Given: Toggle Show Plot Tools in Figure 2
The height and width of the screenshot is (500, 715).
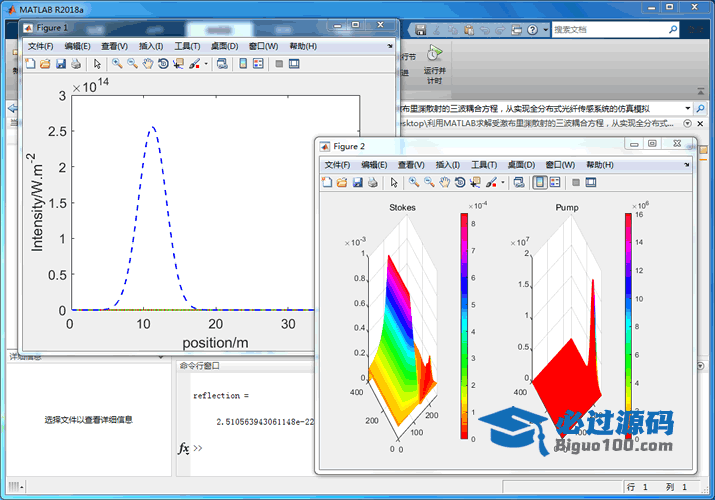Looking at the screenshot, I should click(591, 182).
